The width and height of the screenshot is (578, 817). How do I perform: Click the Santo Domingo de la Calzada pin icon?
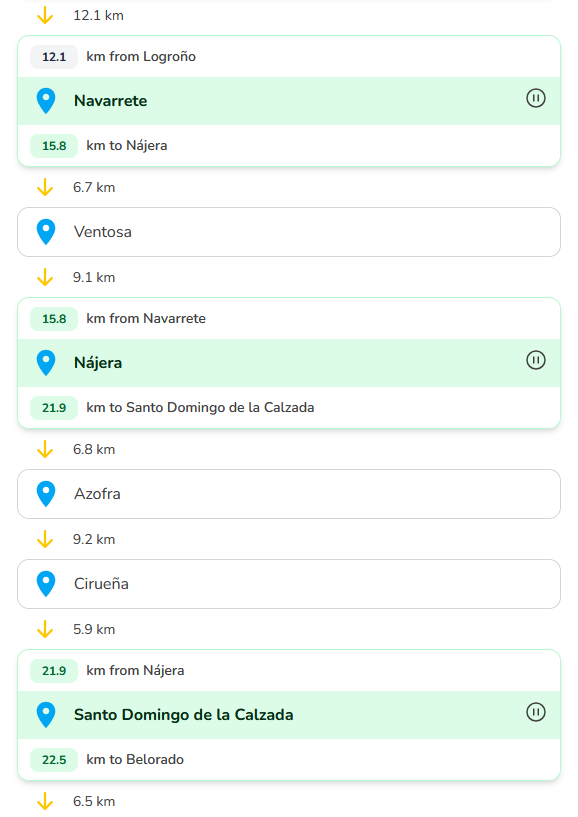(45, 714)
